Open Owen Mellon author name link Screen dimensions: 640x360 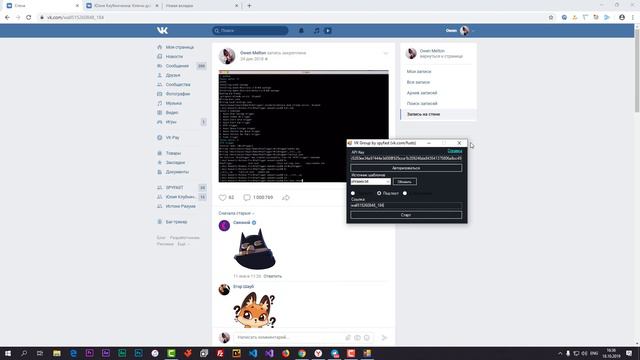[253, 53]
